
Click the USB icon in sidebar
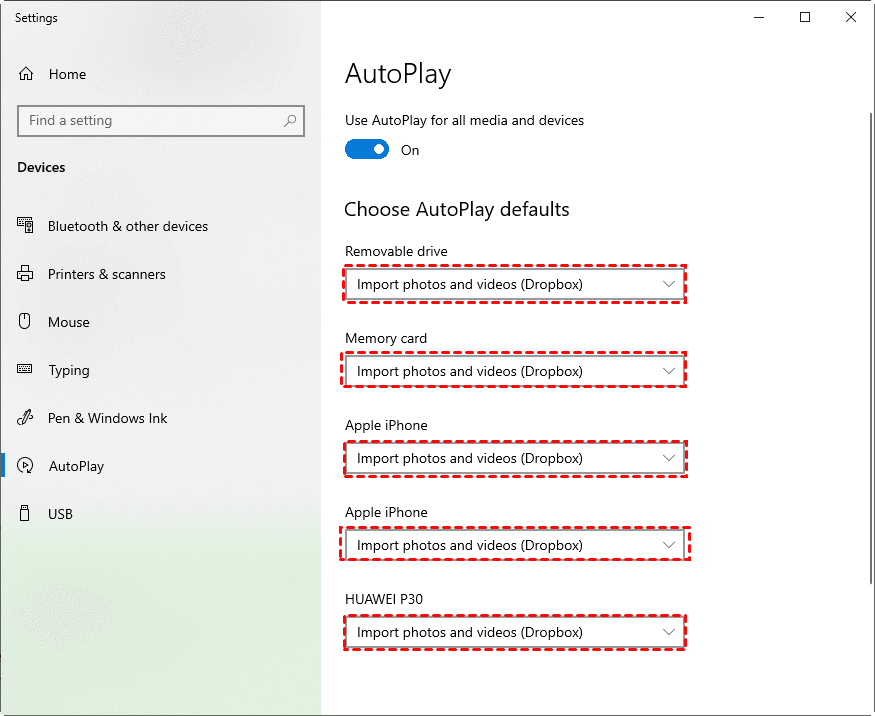pyautogui.click(x=26, y=514)
